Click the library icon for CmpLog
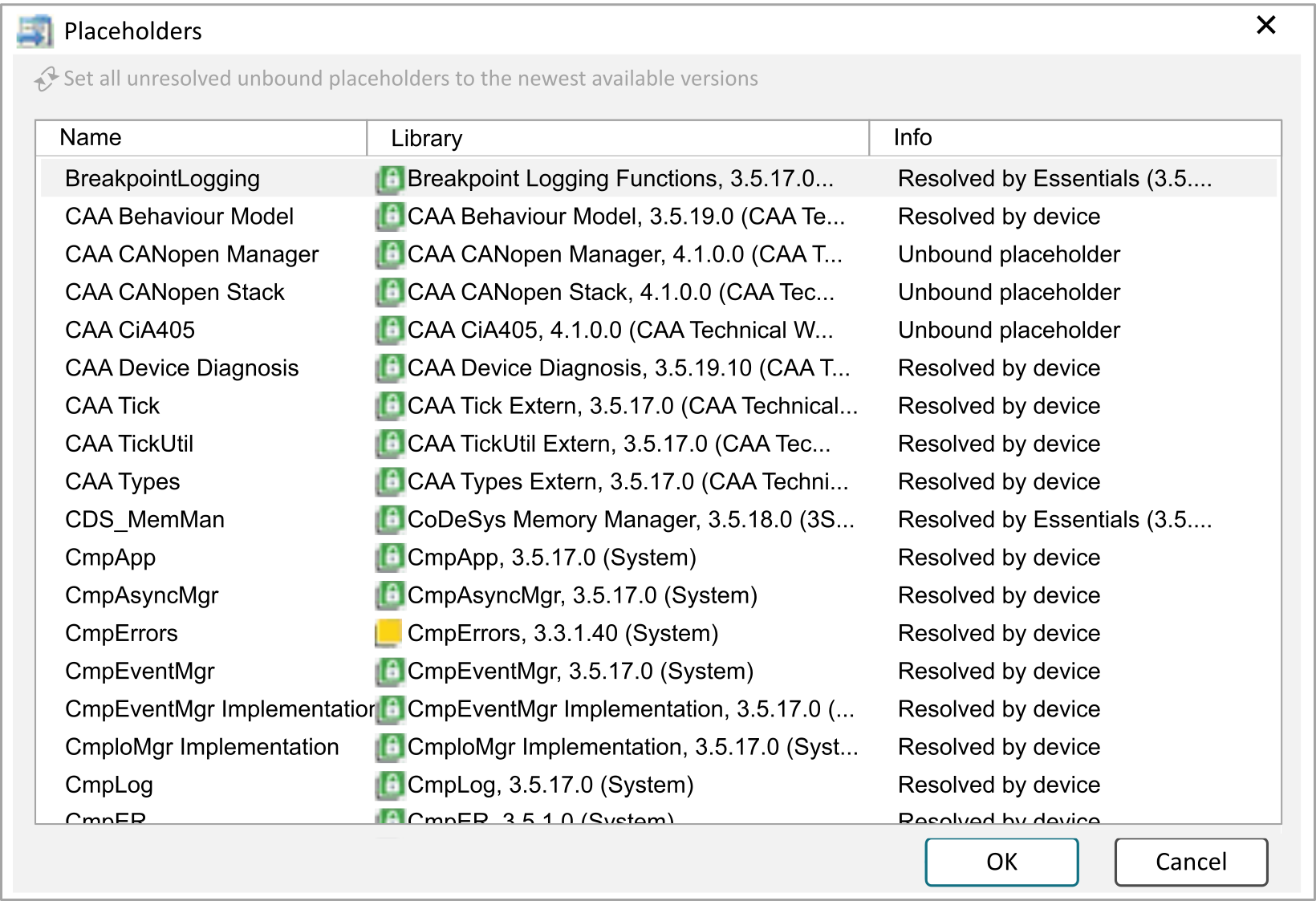 tap(390, 785)
